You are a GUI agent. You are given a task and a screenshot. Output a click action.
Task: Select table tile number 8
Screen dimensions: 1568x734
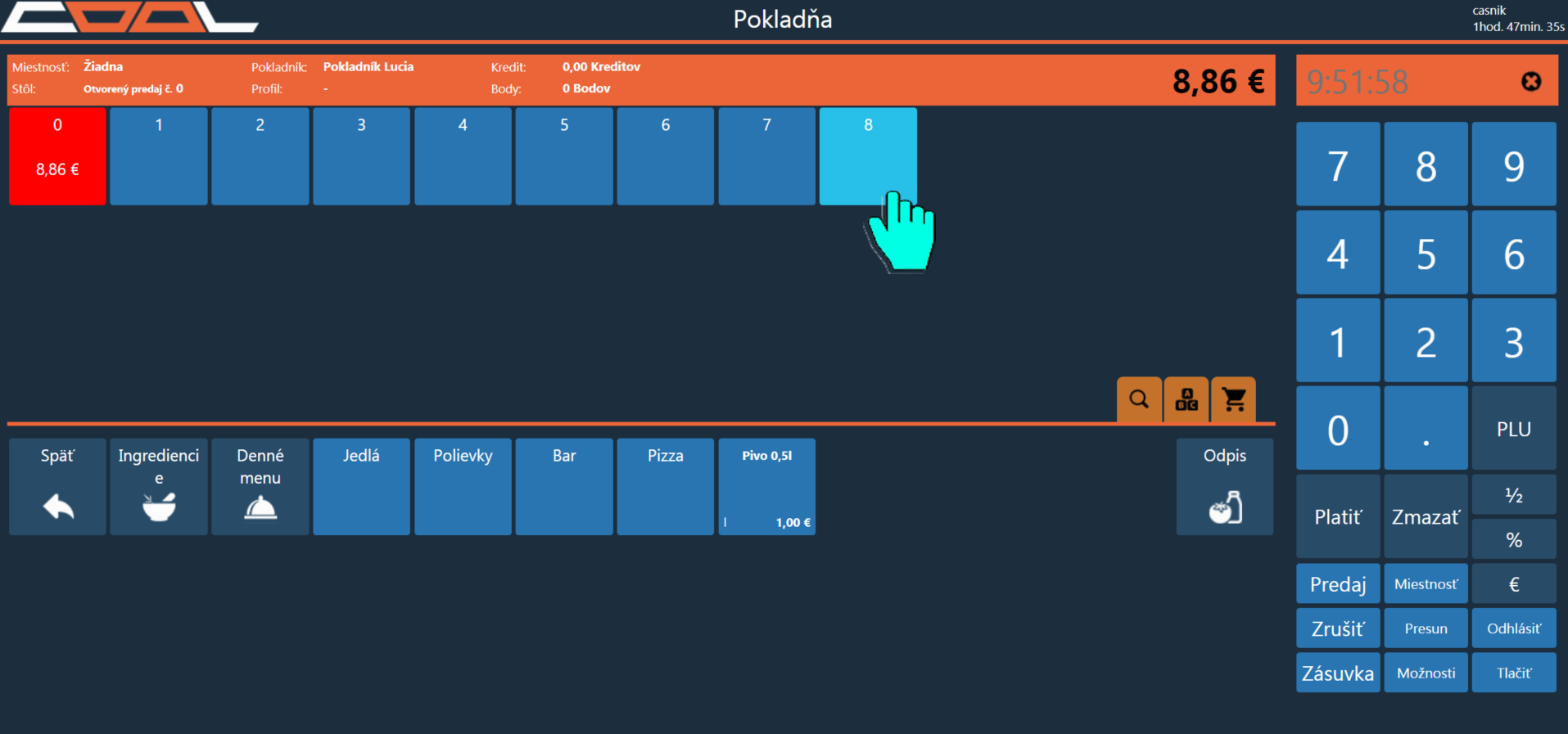(868, 156)
